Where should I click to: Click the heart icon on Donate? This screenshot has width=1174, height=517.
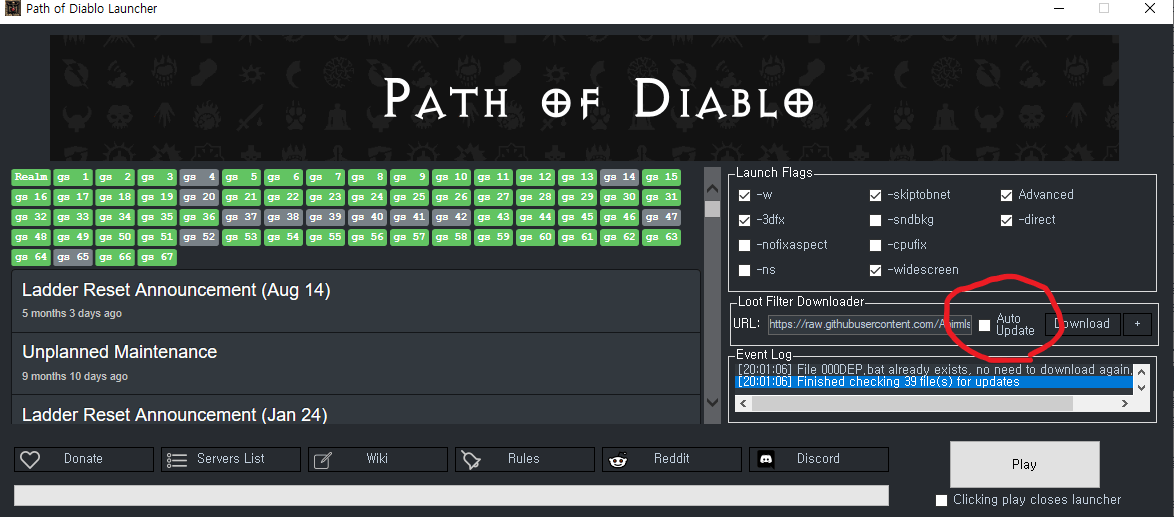click(29, 459)
